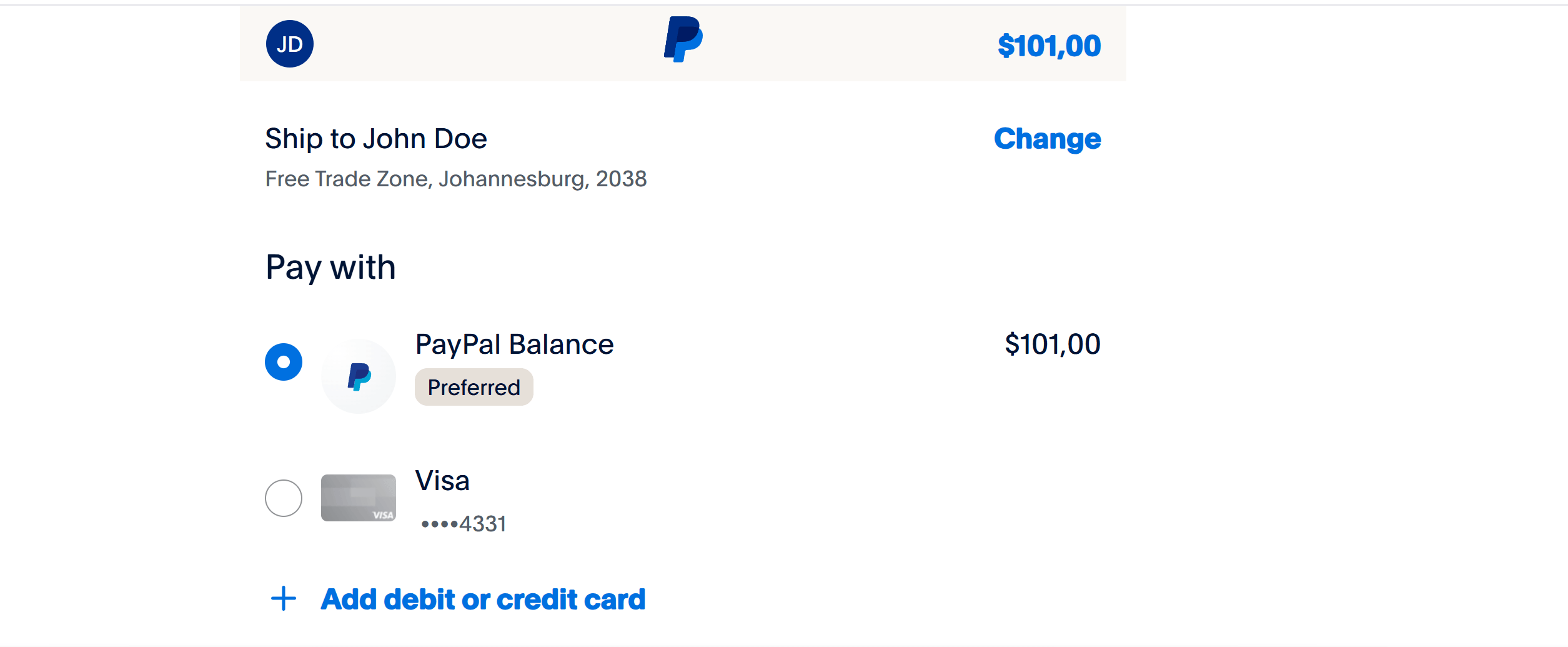Image resolution: width=1568 pixels, height=647 pixels.
Task: Deselect the preferred PayPal Balance radio
Action: point(284,361)
